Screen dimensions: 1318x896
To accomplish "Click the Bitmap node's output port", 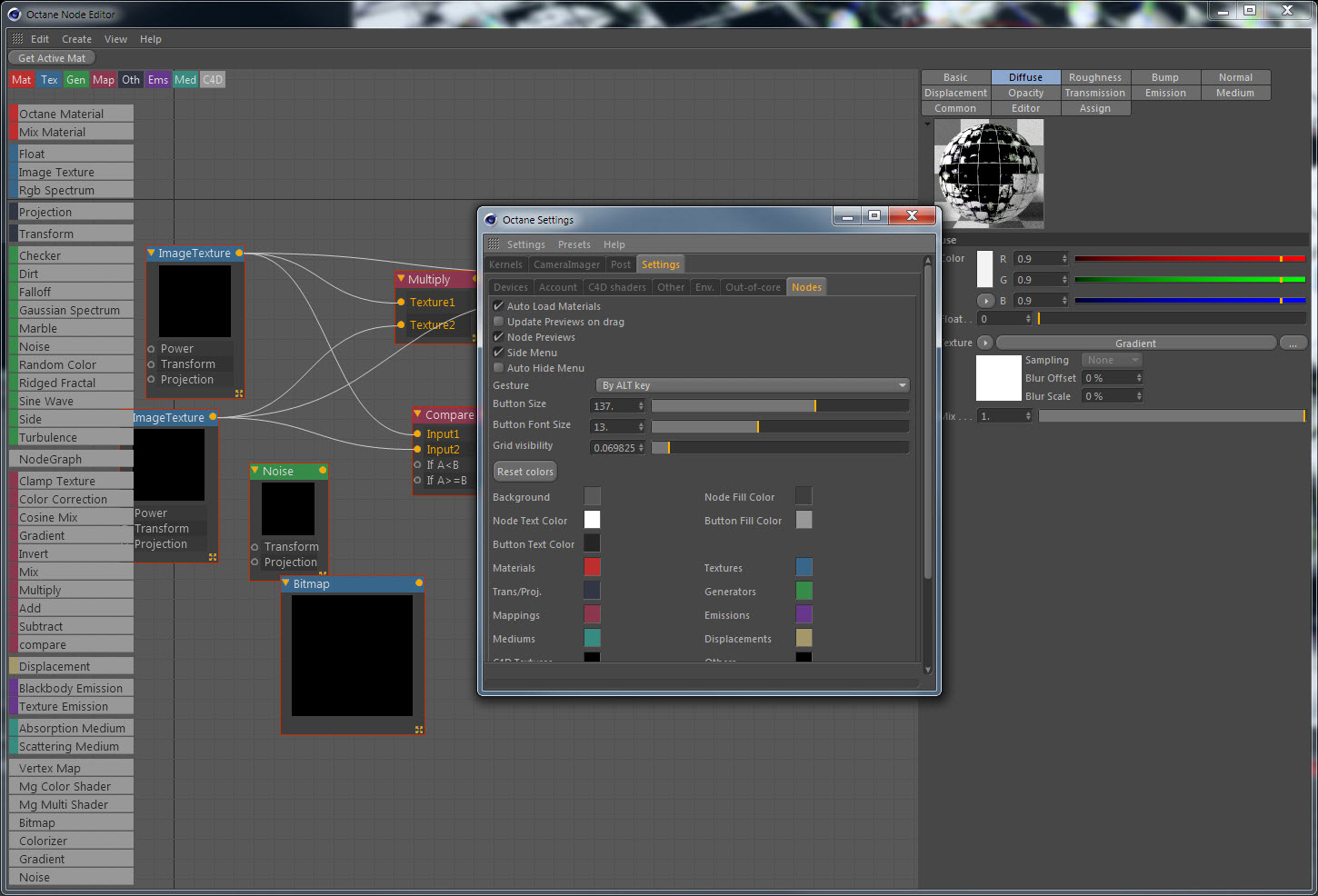I will coord(419,582).
